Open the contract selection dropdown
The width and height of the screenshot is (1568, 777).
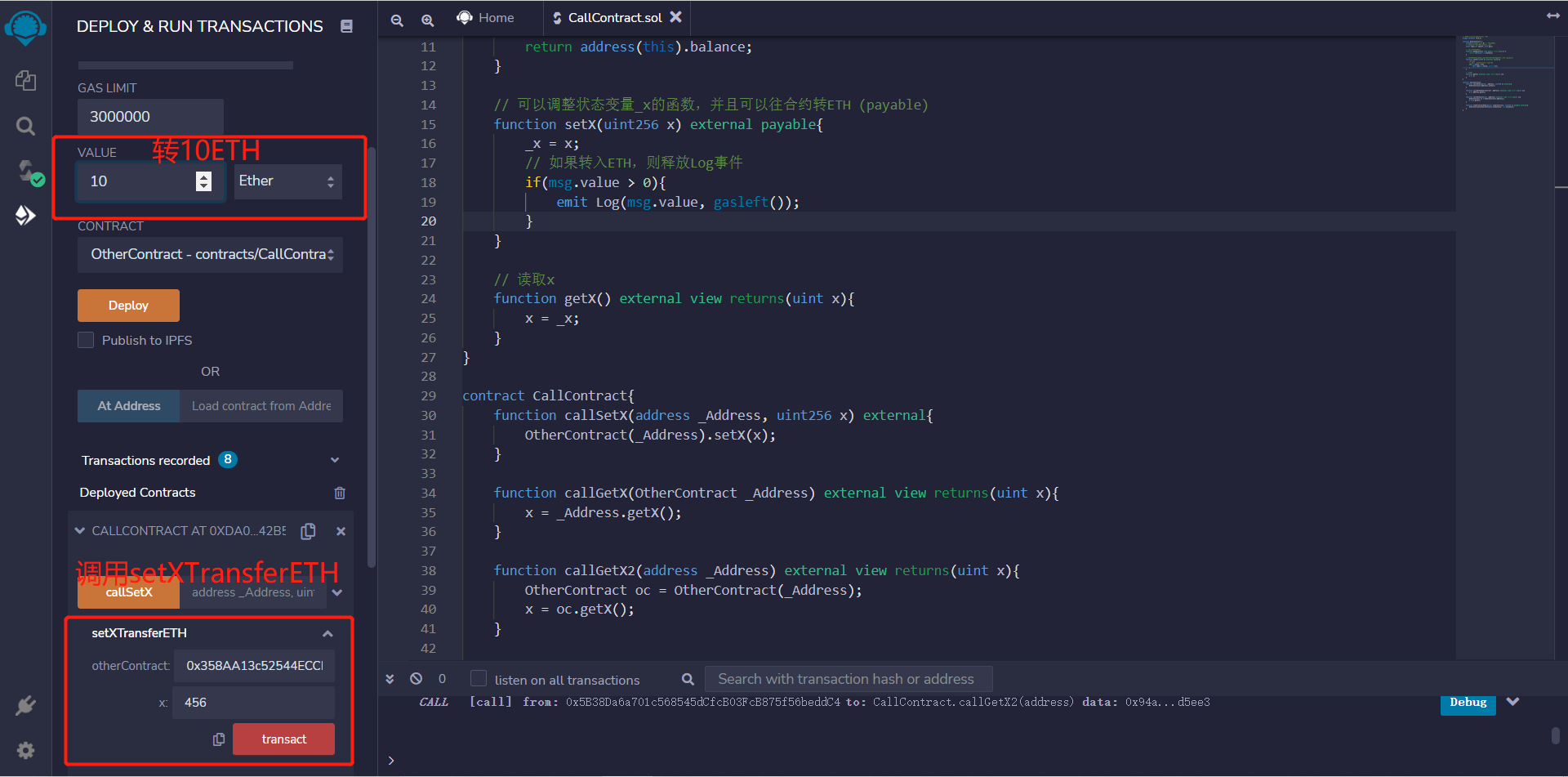[210, 255]
